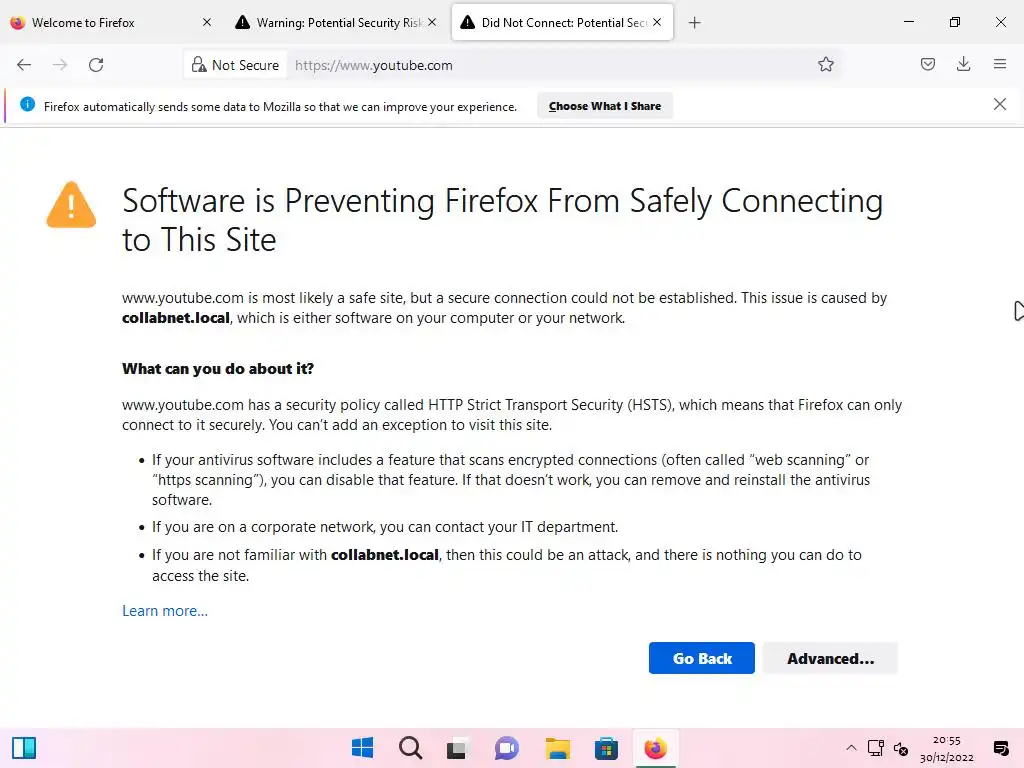This screenshot has width=1024, height=768.
Task: Open the Downloads toolbar icon
Action: click(x=963, y=65)
